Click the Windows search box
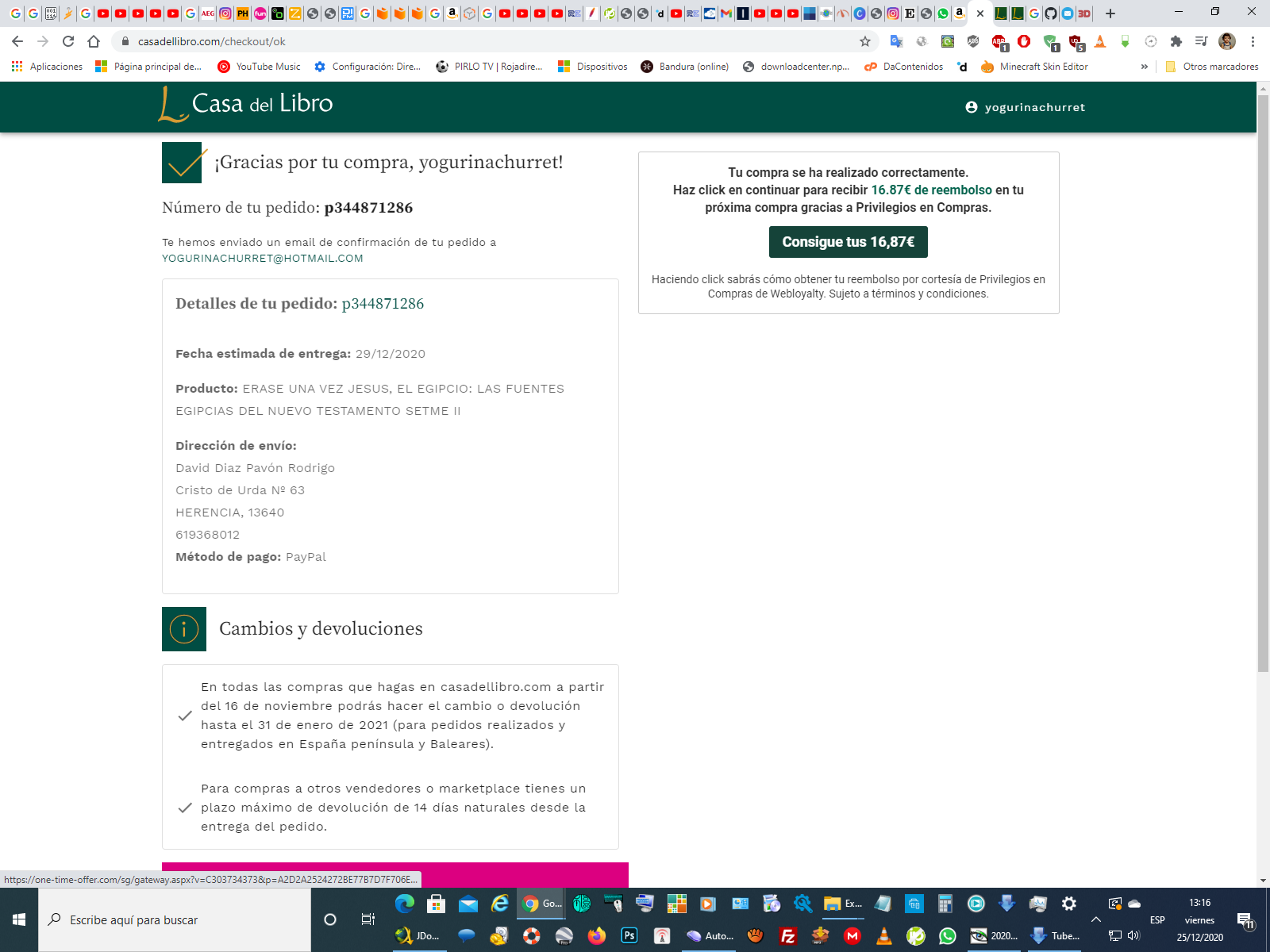Screen dimensions: 1270x952 175,919
